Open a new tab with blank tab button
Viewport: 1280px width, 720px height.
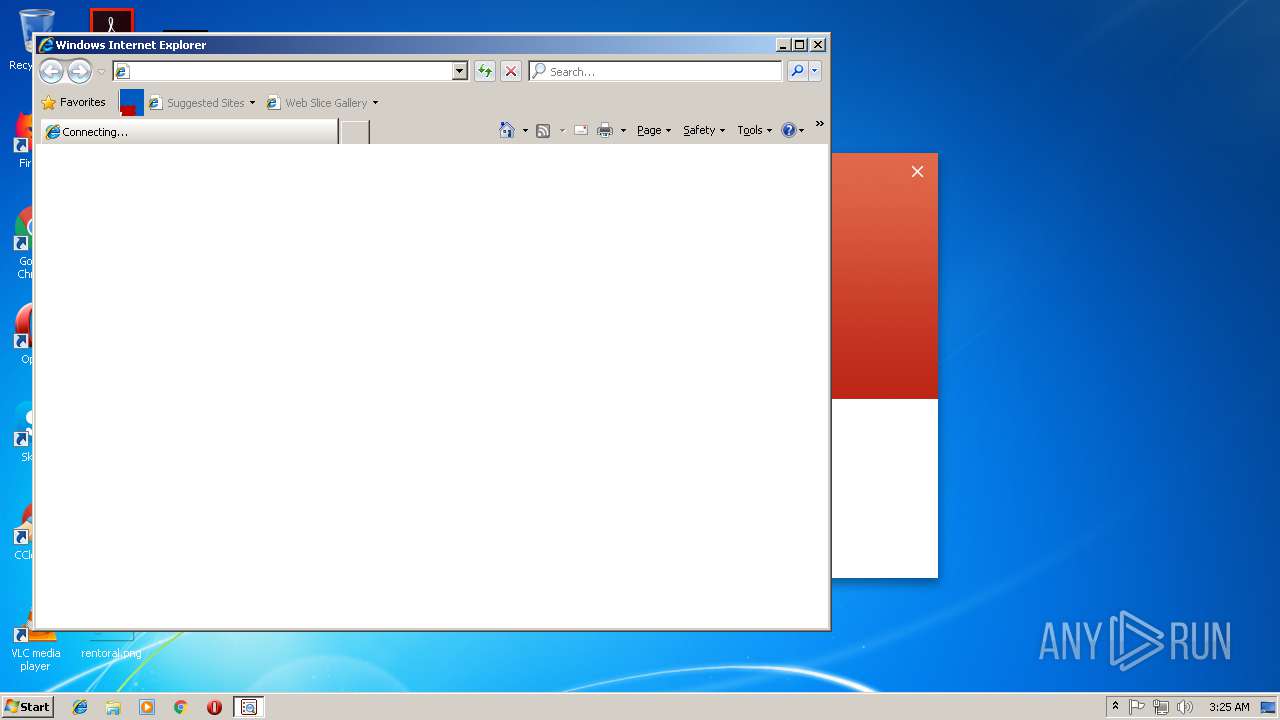[x=355, y=131]
